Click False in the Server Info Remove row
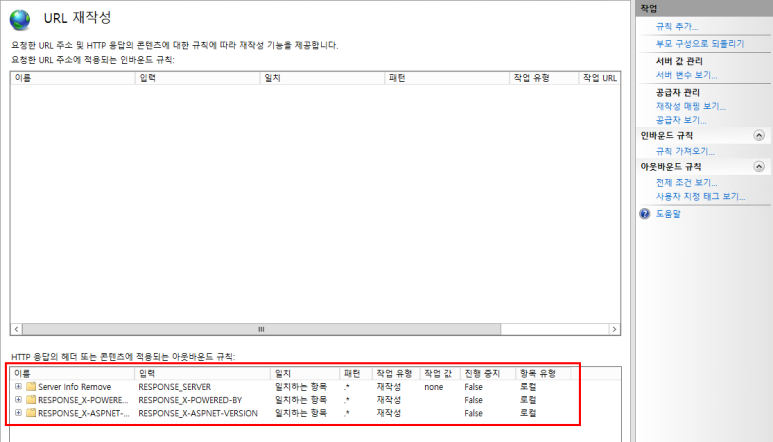Viewport: 773px width, 442px height. pyautogui.click(x=473, y=387)
